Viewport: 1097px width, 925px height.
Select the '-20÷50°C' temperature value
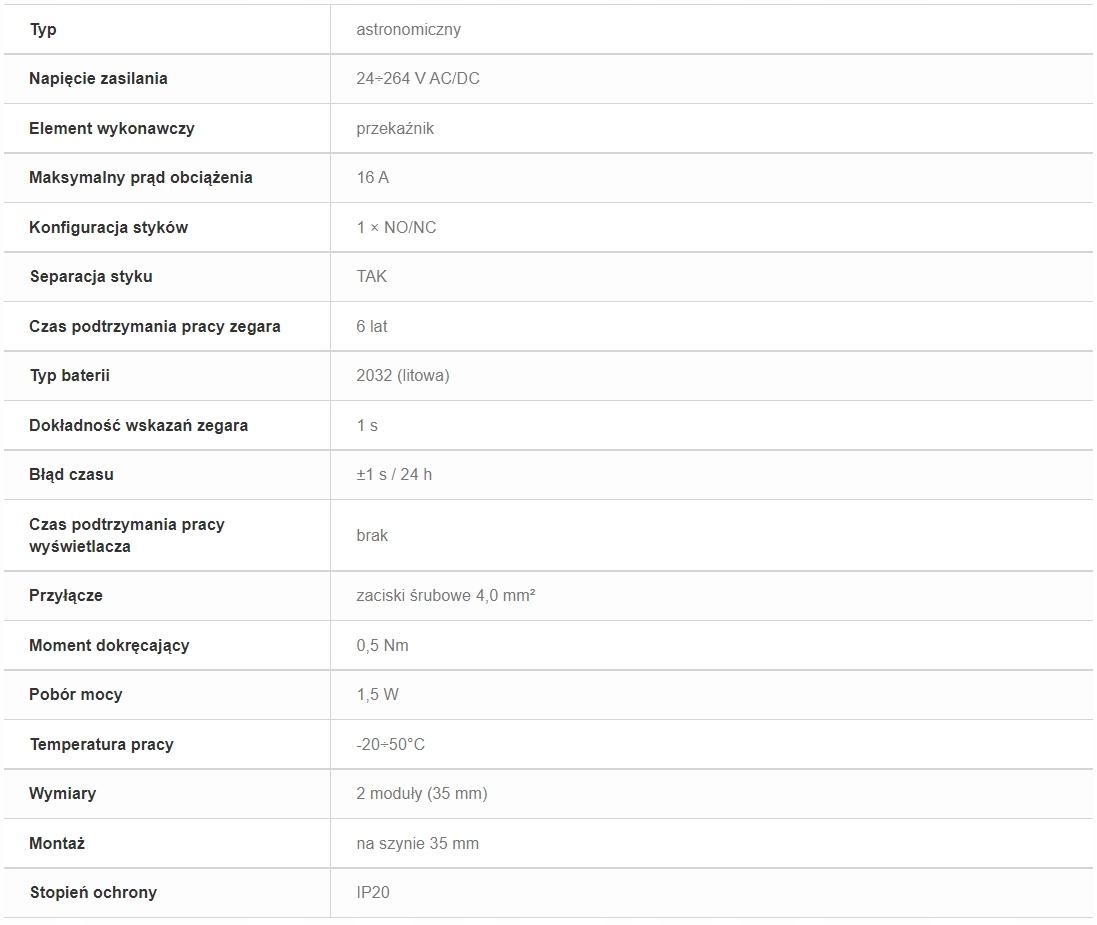(x=390, y=744)
